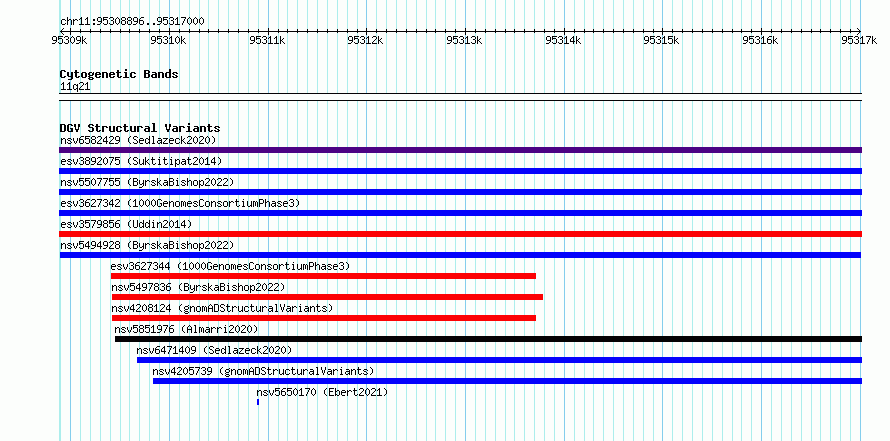Select the tiny blue nsv5650170 variant marker
890x441 pixels.
258,402
